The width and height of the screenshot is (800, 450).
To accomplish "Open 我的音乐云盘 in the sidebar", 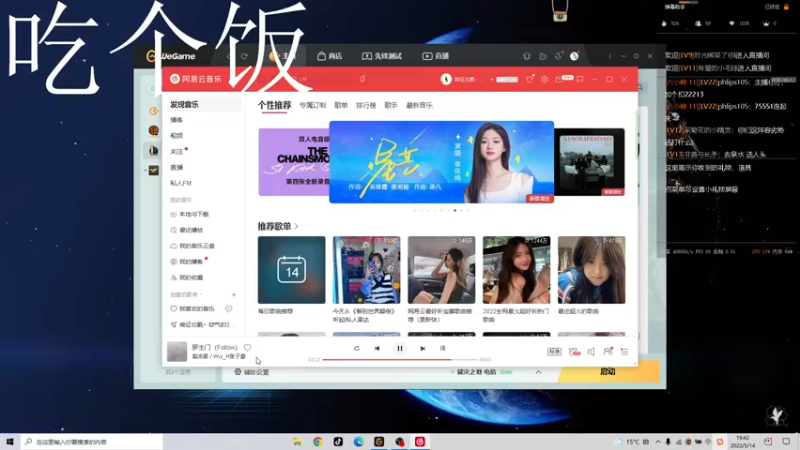I will (x=192, y=246).
